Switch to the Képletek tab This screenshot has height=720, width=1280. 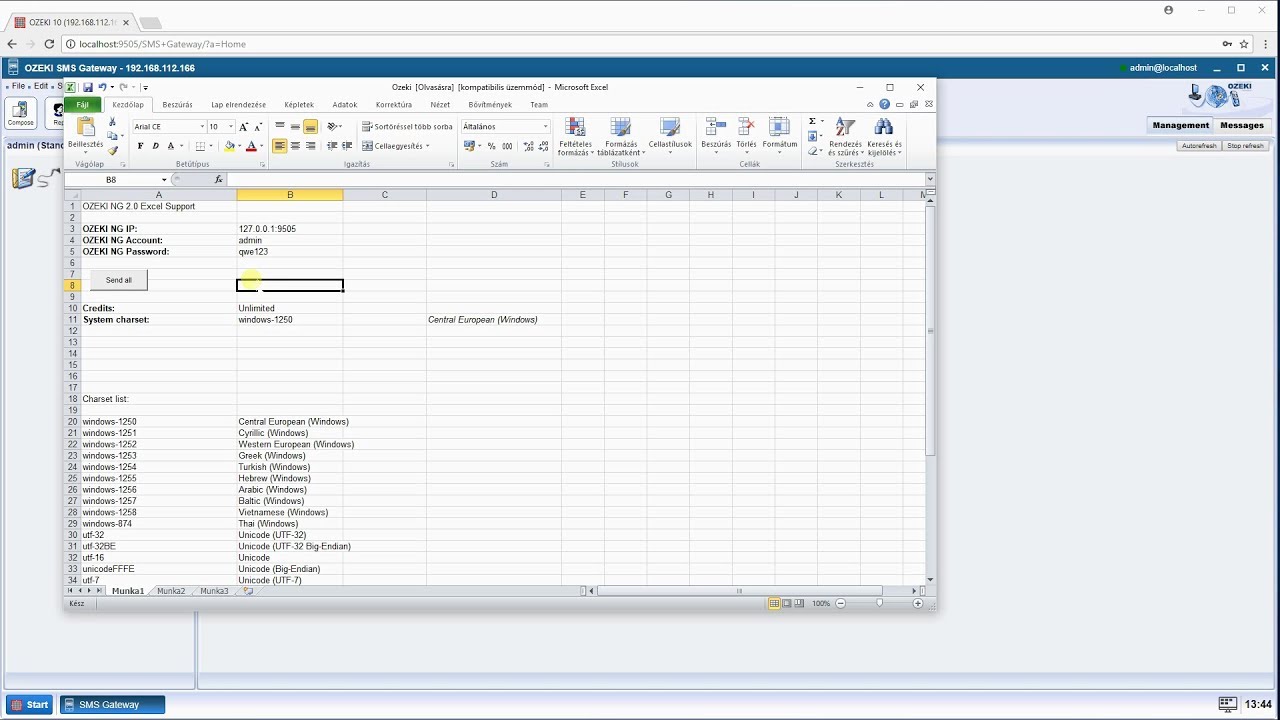coord(299,105)
